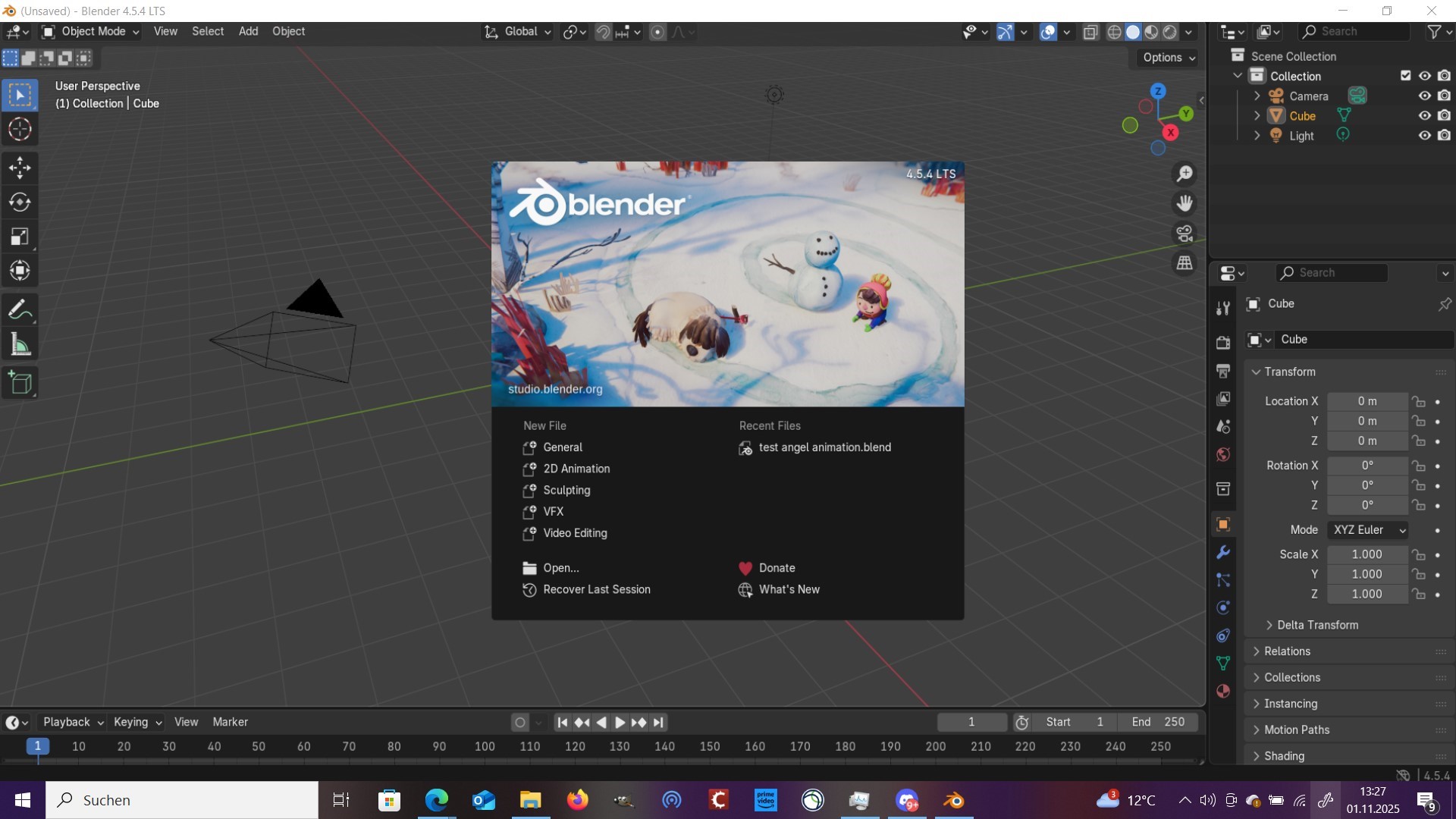Select the Add Cube tool
This screenshot has height=819, width=1456.
[20, 383]
